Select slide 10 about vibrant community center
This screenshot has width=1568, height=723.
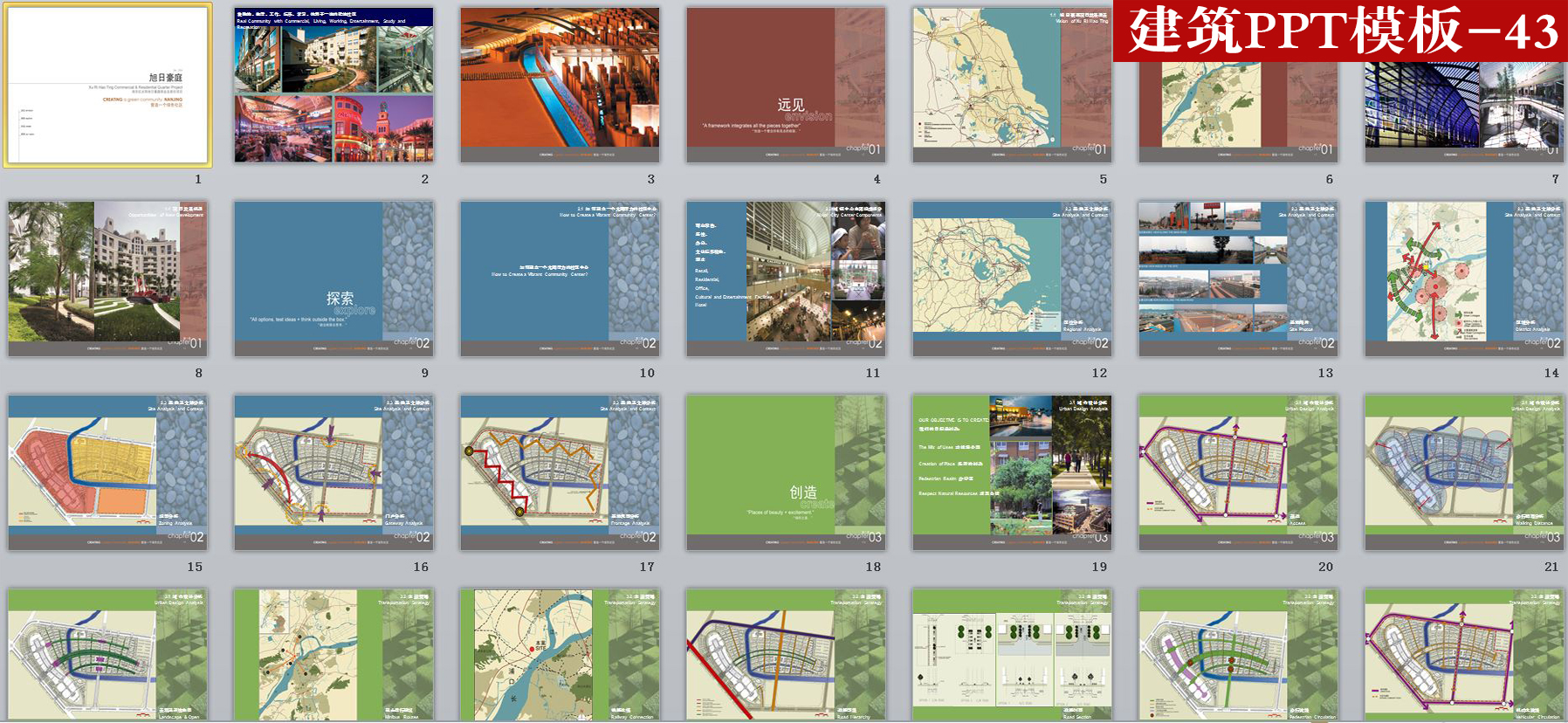(560, 279)
